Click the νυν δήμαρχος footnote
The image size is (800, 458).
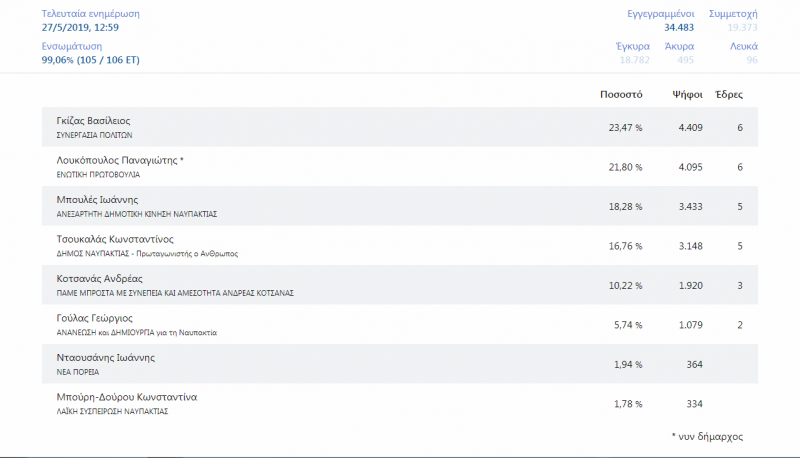click(x=707, y=437)
